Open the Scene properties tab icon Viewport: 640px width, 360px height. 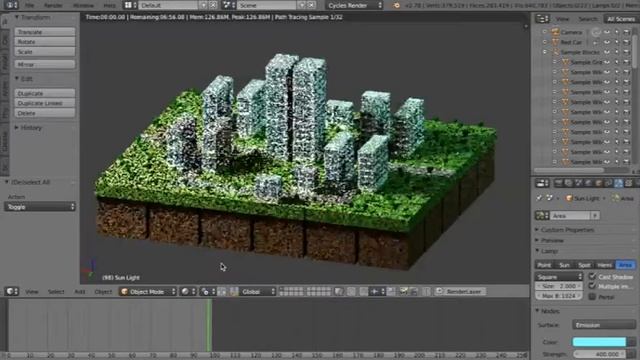(578, 183)
